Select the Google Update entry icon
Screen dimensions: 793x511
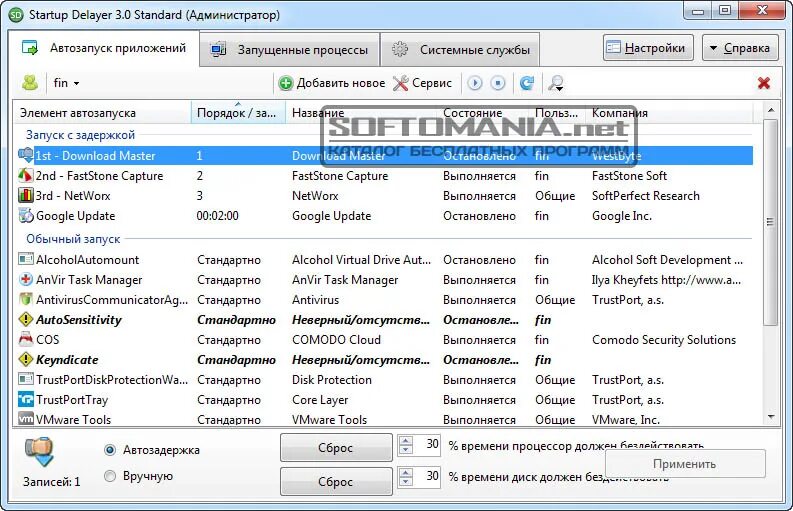tap(26, 216)
